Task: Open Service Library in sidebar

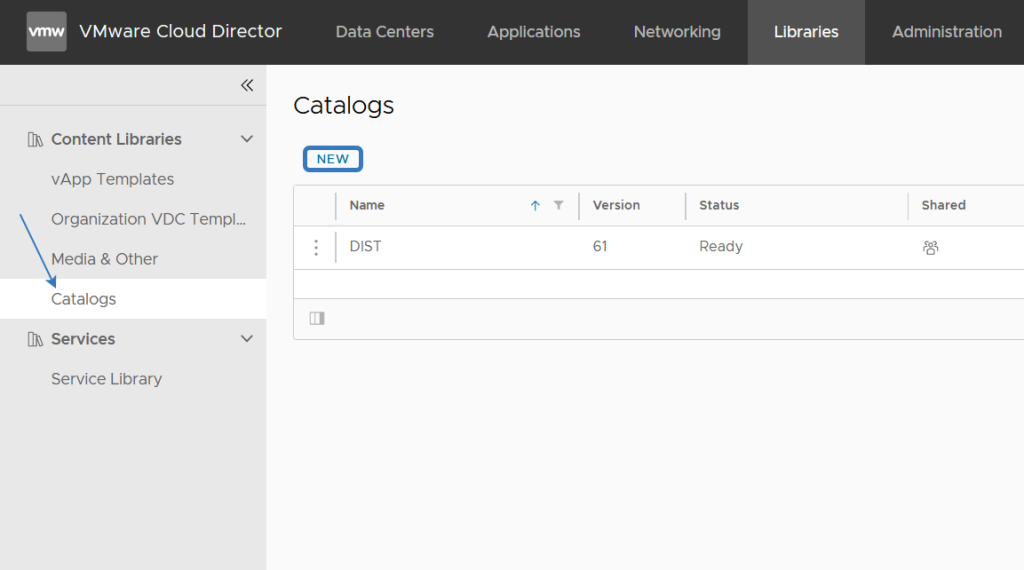Action: 106,379
